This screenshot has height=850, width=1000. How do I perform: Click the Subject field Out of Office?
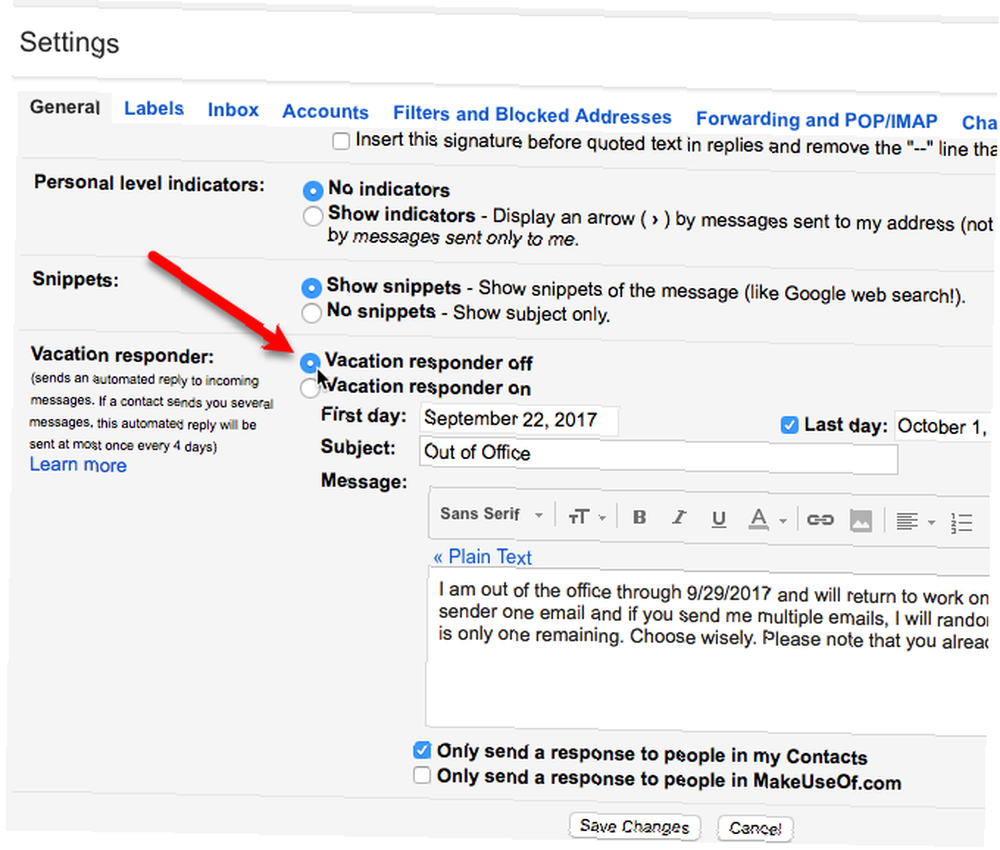[x=658, y=455]
